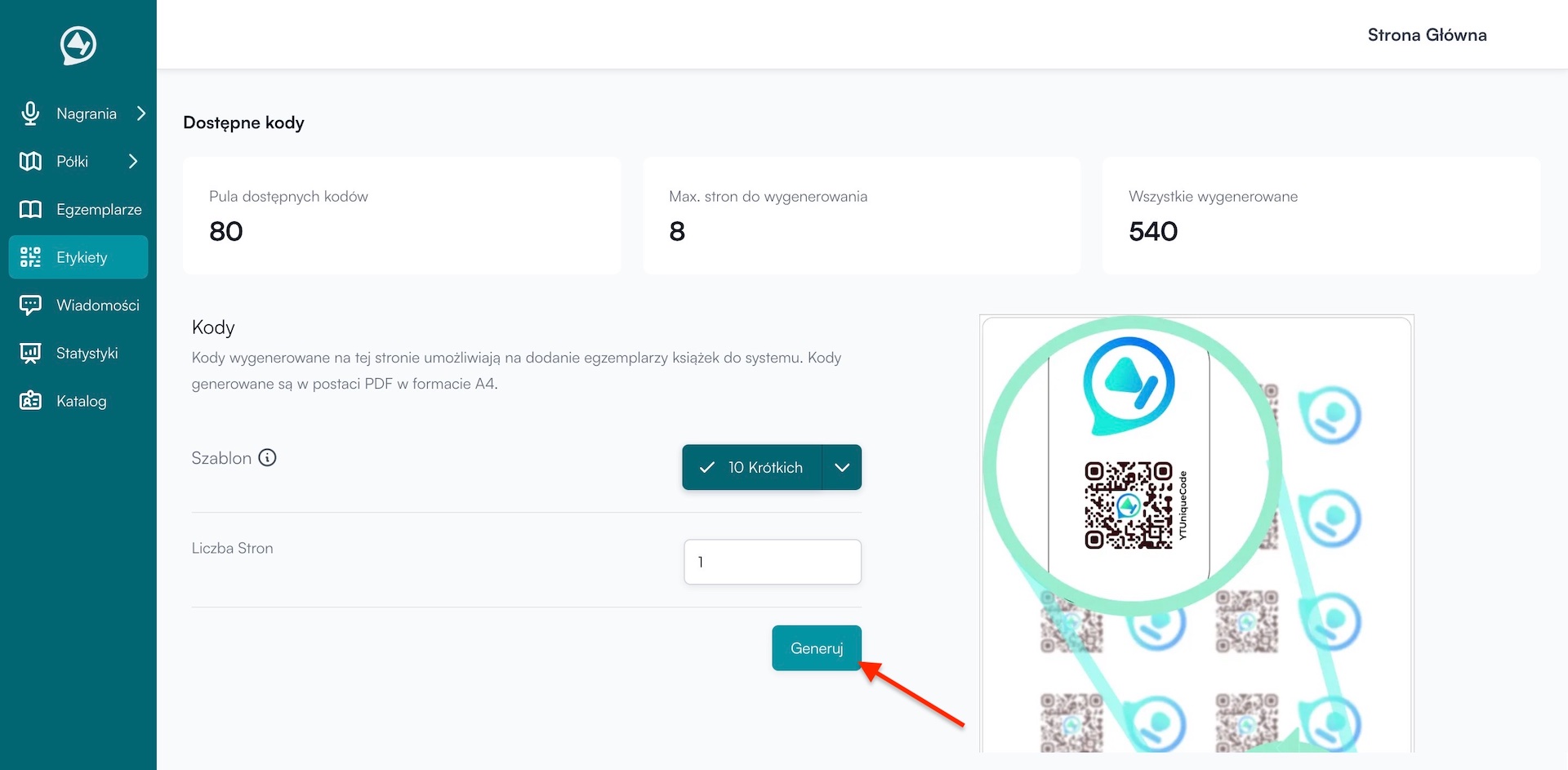Click the Katalog ID card icon
The height and width of the screenshot is (770, 1568).
click(x=30, y=401)
